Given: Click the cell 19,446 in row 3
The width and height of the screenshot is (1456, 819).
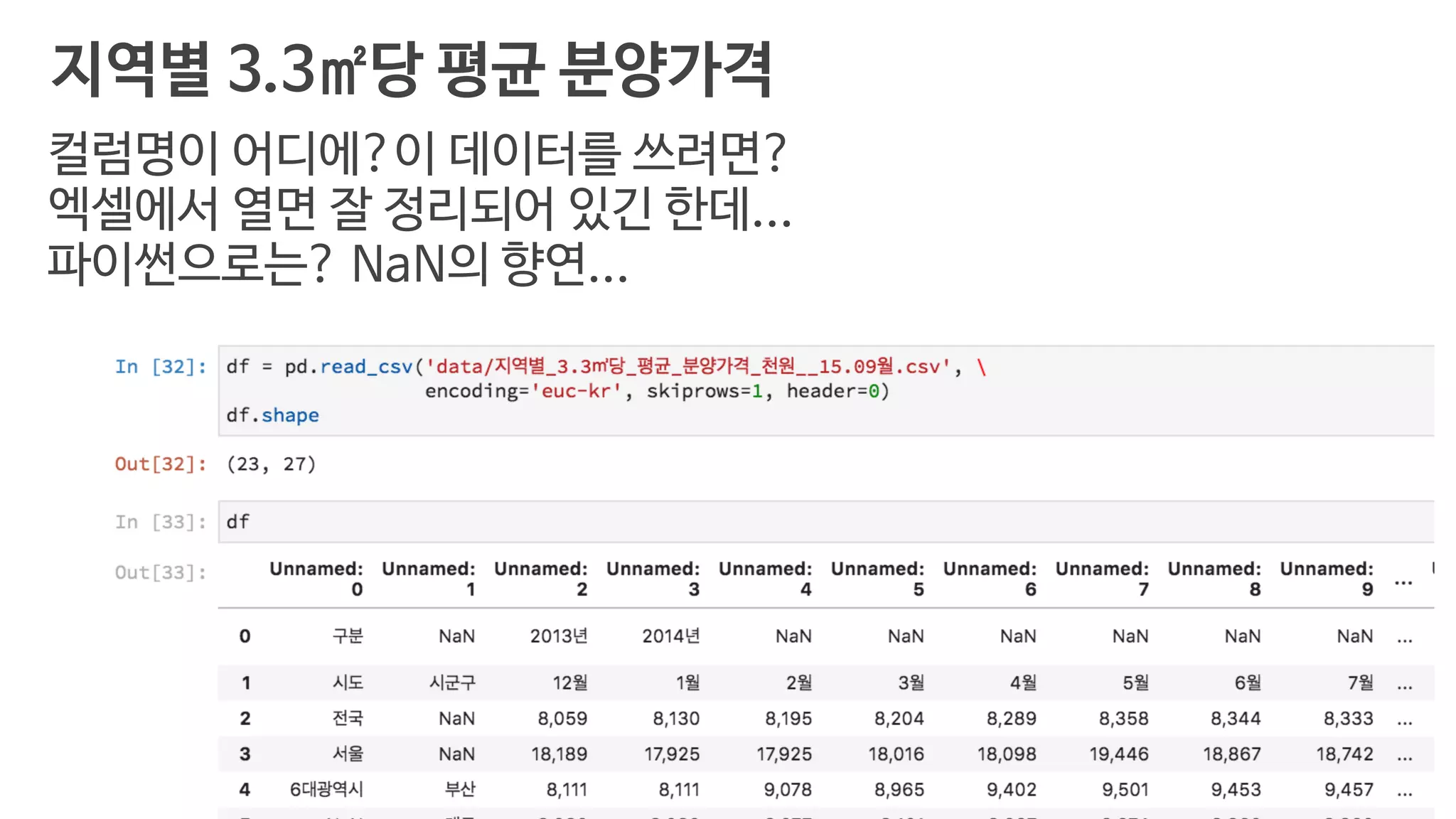Looking at the screenshot, I should point(1119,754).
